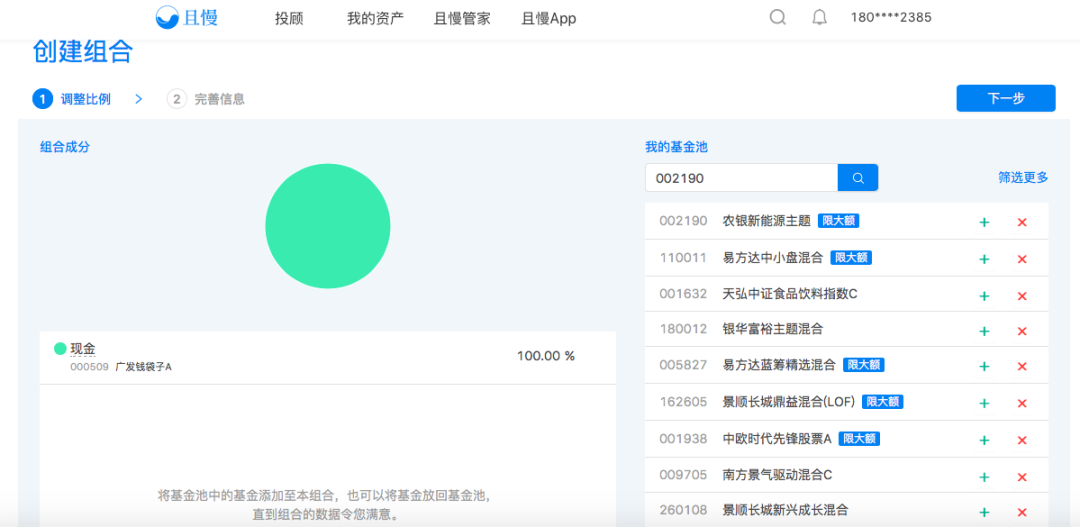Remove 景顺长城鼎益混合(LOF) with red X

pos(1022,403)
